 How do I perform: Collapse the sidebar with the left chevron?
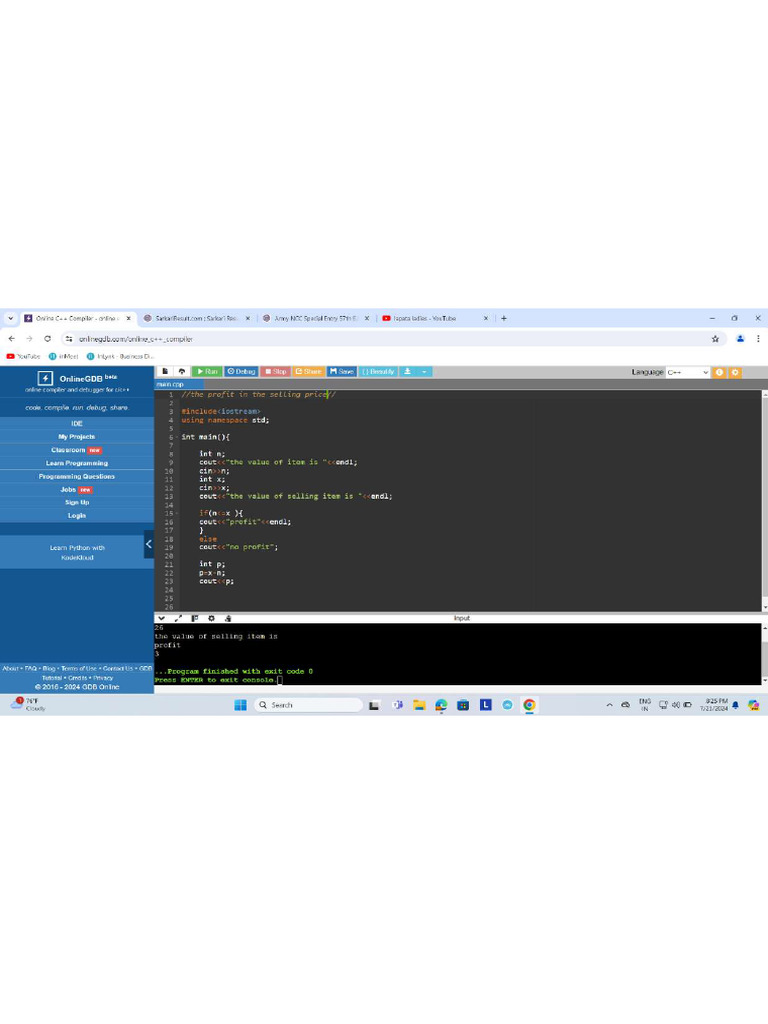click(x=149, y=544)
